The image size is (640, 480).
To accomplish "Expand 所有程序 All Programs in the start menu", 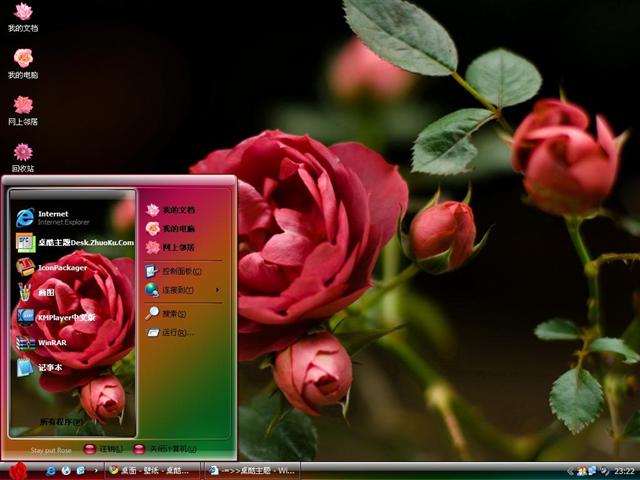I will tap(61, 422).
